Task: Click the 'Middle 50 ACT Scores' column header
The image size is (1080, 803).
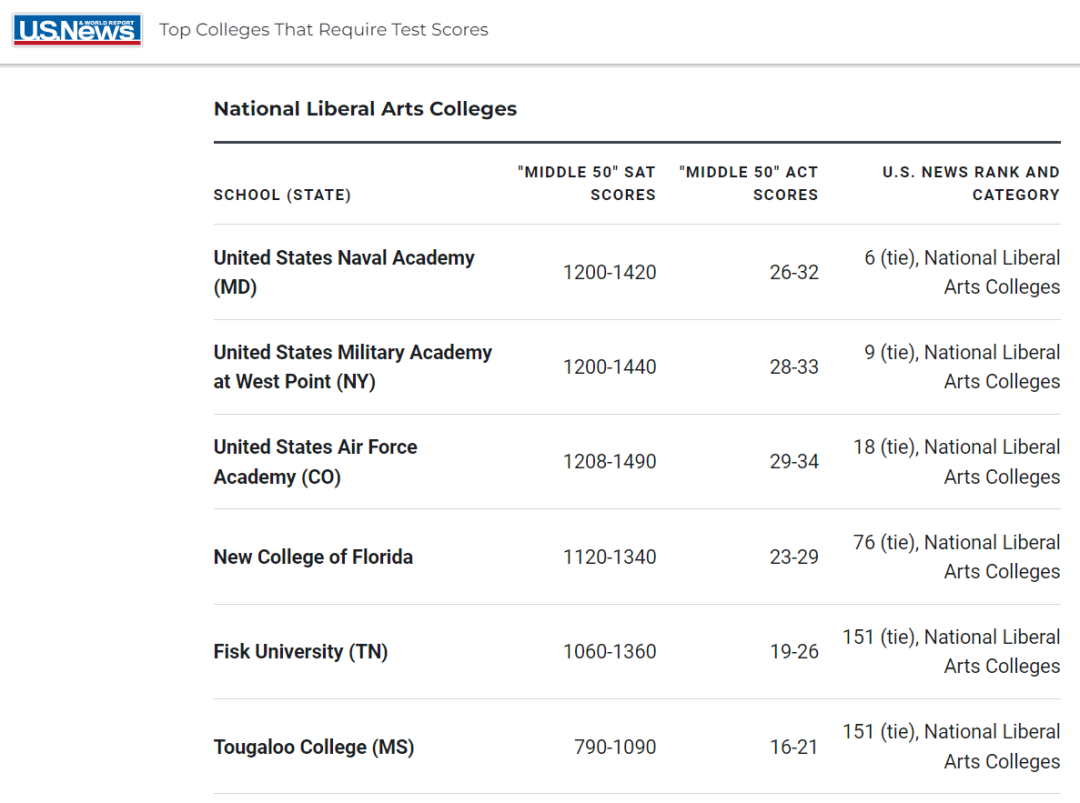Action: pos(749,183)
